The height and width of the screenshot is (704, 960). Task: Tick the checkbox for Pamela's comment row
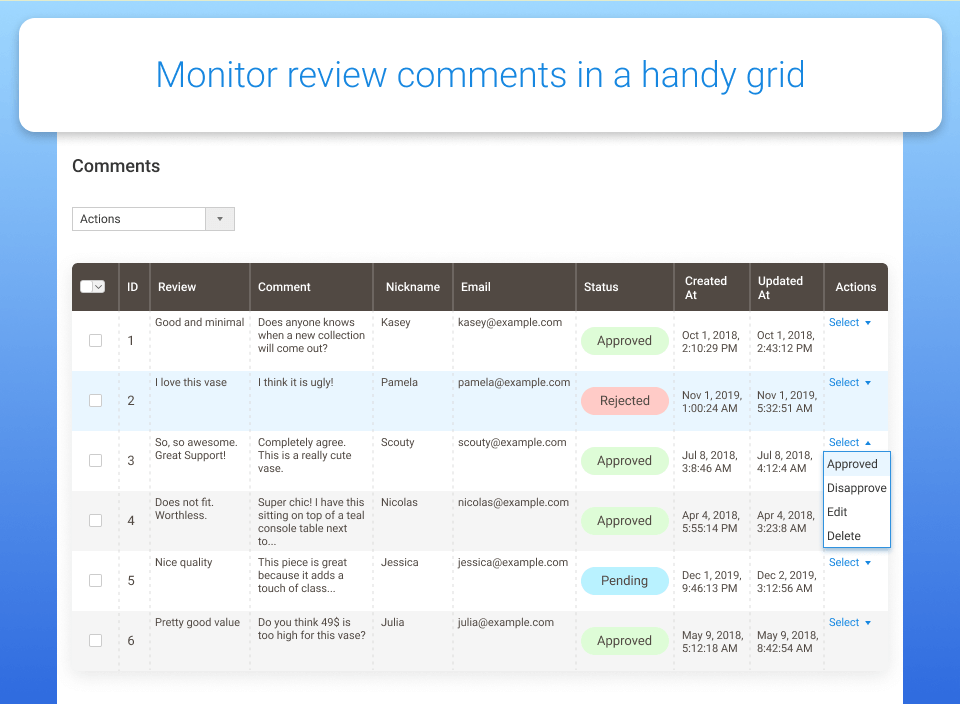tap(96, 401)
